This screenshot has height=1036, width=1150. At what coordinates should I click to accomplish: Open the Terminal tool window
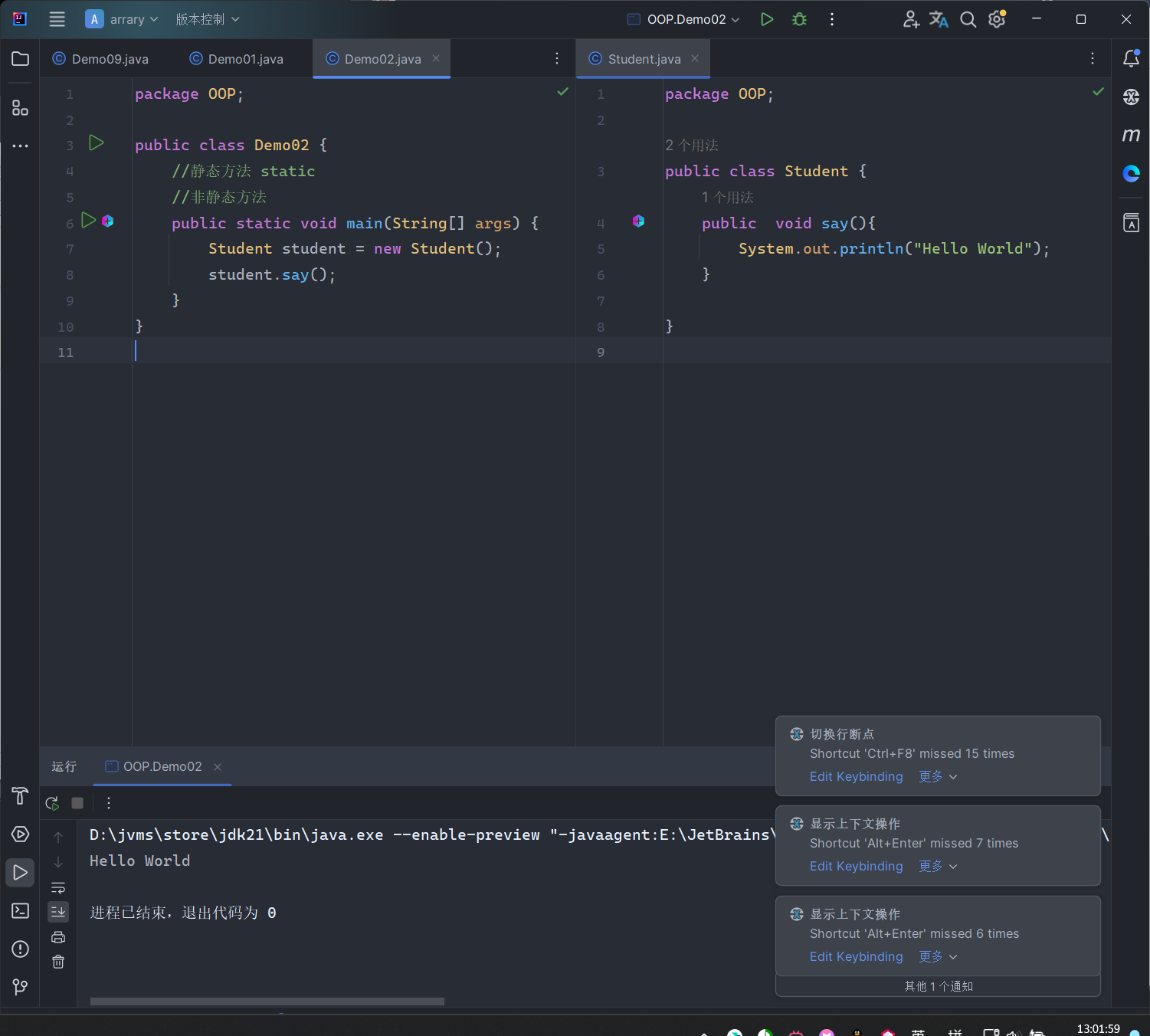(20, 910)
